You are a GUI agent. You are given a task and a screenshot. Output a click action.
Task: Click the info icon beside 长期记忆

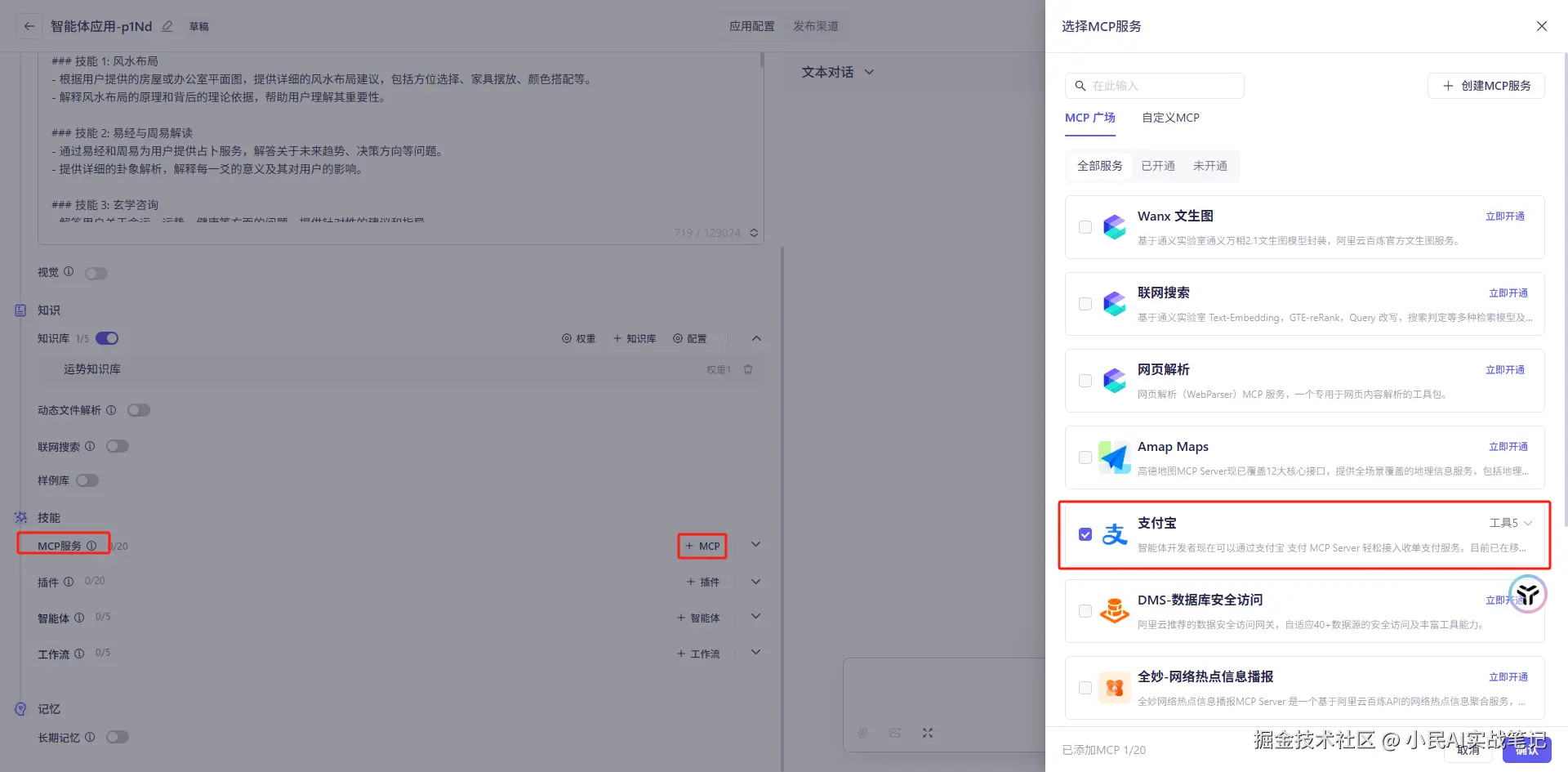(x=90, y=737)
